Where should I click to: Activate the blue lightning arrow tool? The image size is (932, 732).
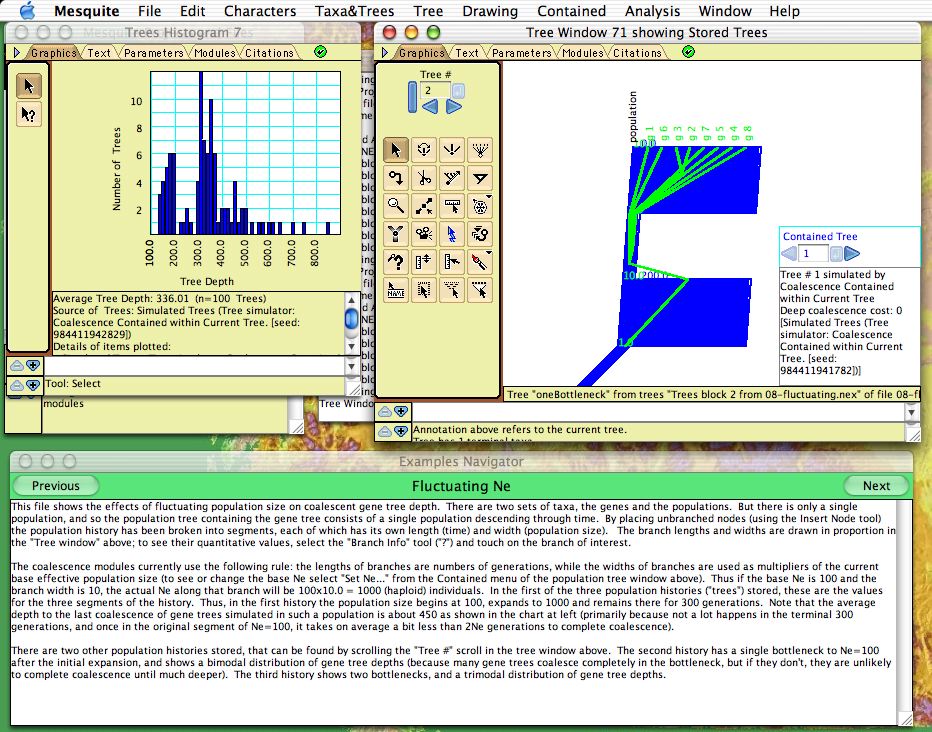tap(453, 234)
